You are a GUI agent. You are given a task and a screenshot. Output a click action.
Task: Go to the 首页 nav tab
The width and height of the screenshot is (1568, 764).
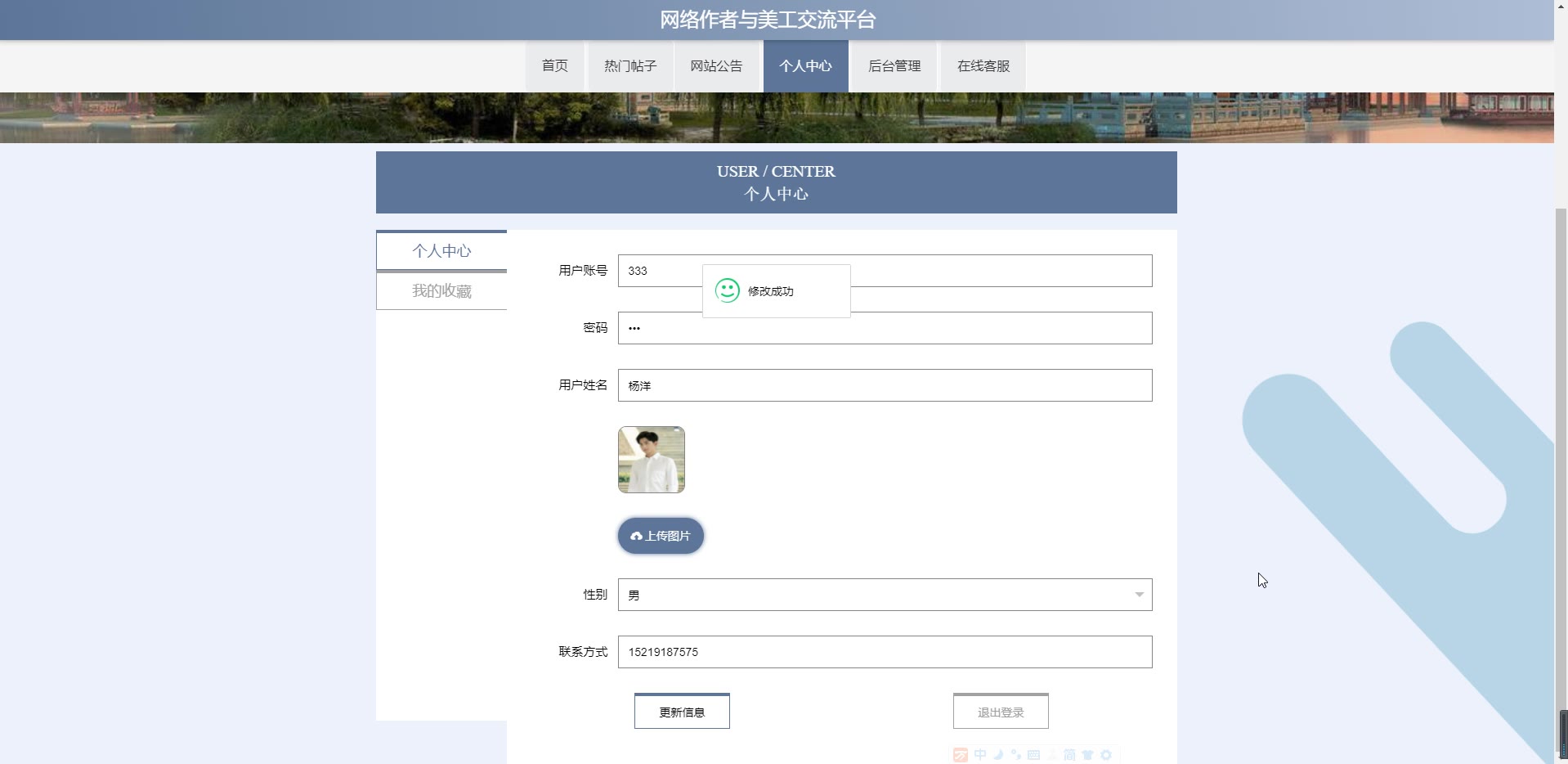(x=555, y=66)
